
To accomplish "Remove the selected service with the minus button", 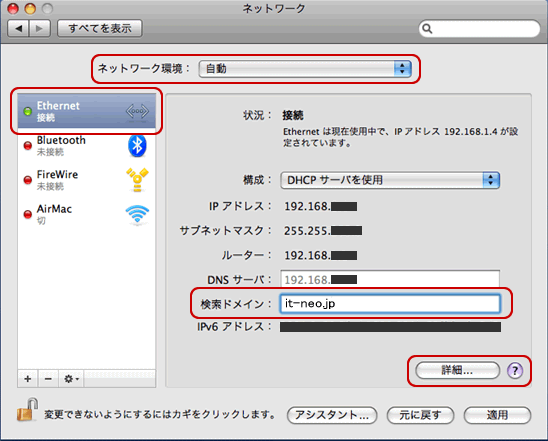I will [x=48, y=379].
